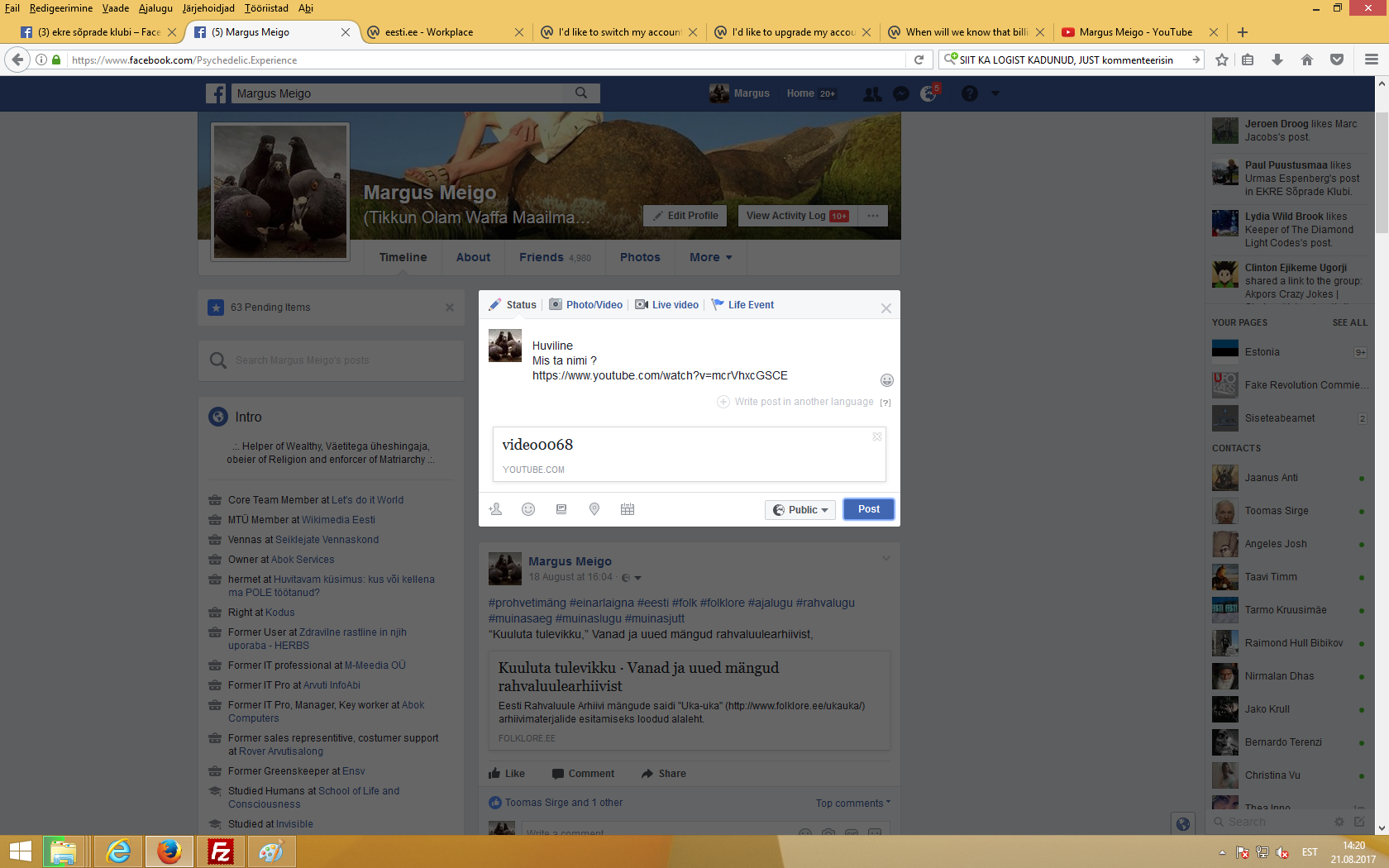Image resolution: width=1389 pixels, height=868 pixels.
Task: Click the Windows Start button
Action: point(20,851)
